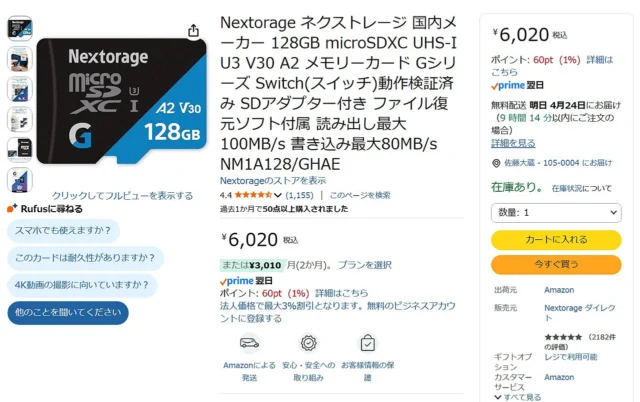Click the 今すぐ買う button
This screenshot has height=402, width=640.
[555, 264]
